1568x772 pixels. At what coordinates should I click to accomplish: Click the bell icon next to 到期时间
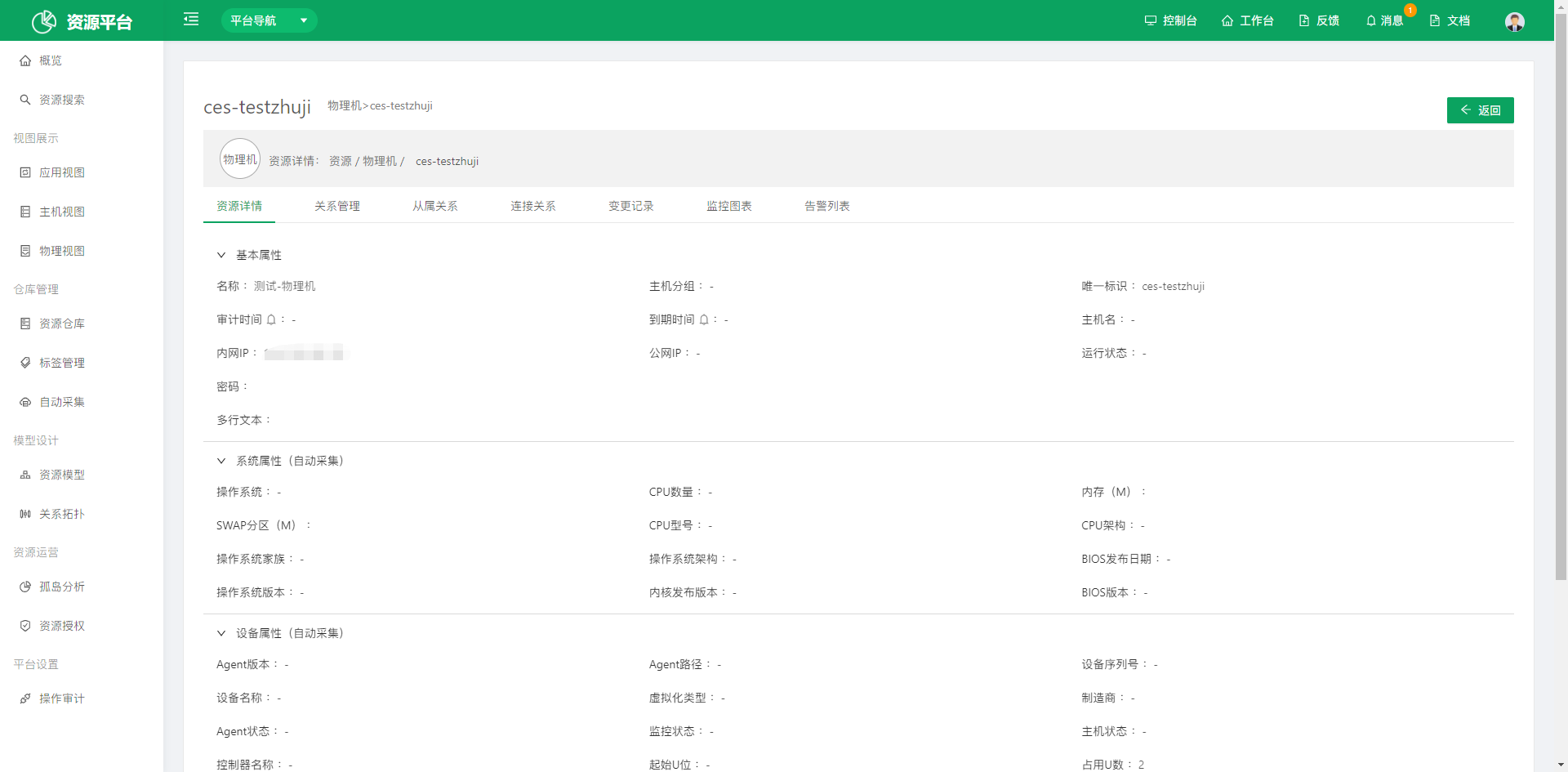pyautogui.click(x=704, y=319)
